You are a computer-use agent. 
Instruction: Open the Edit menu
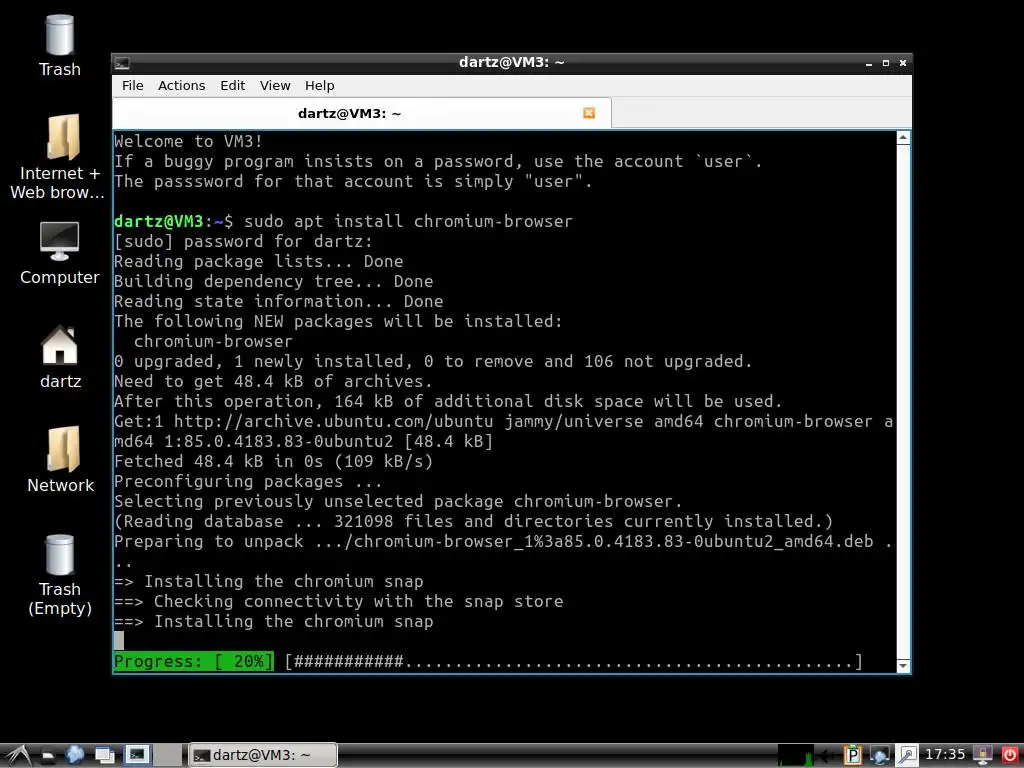coord(232,86)
